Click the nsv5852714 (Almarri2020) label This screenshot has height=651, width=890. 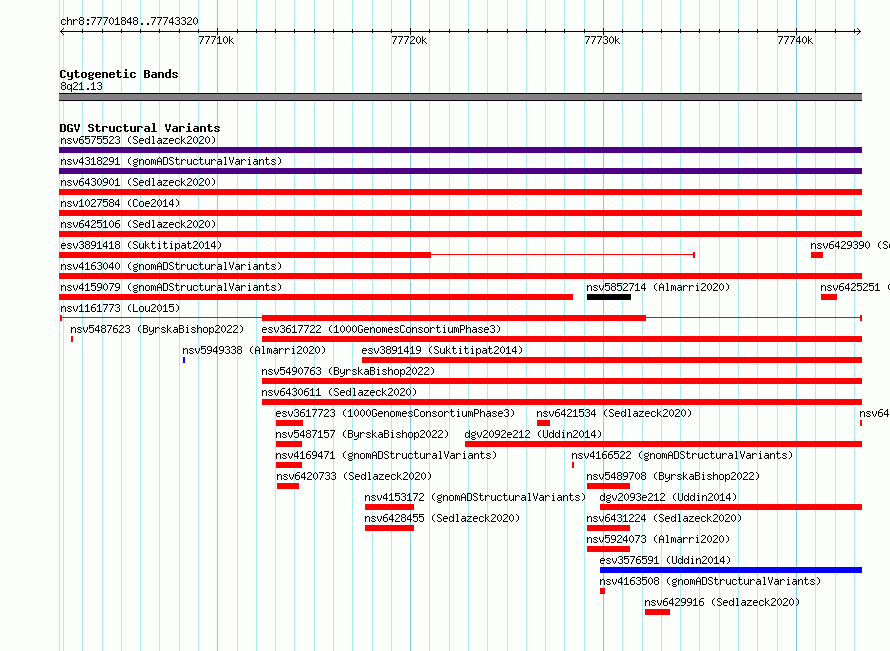pos(658,287)
